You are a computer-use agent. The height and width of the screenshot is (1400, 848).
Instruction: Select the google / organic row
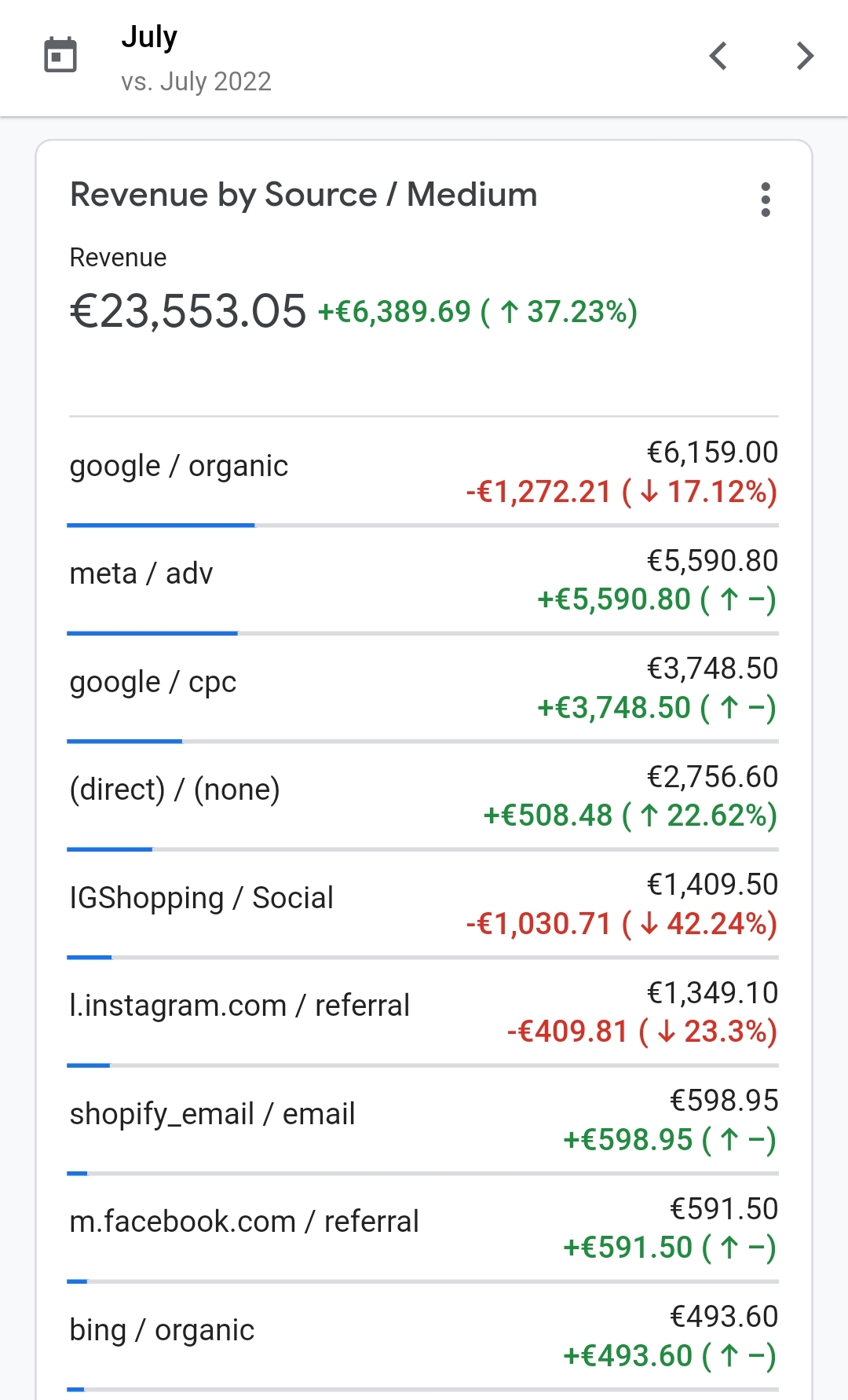(179, 467)
